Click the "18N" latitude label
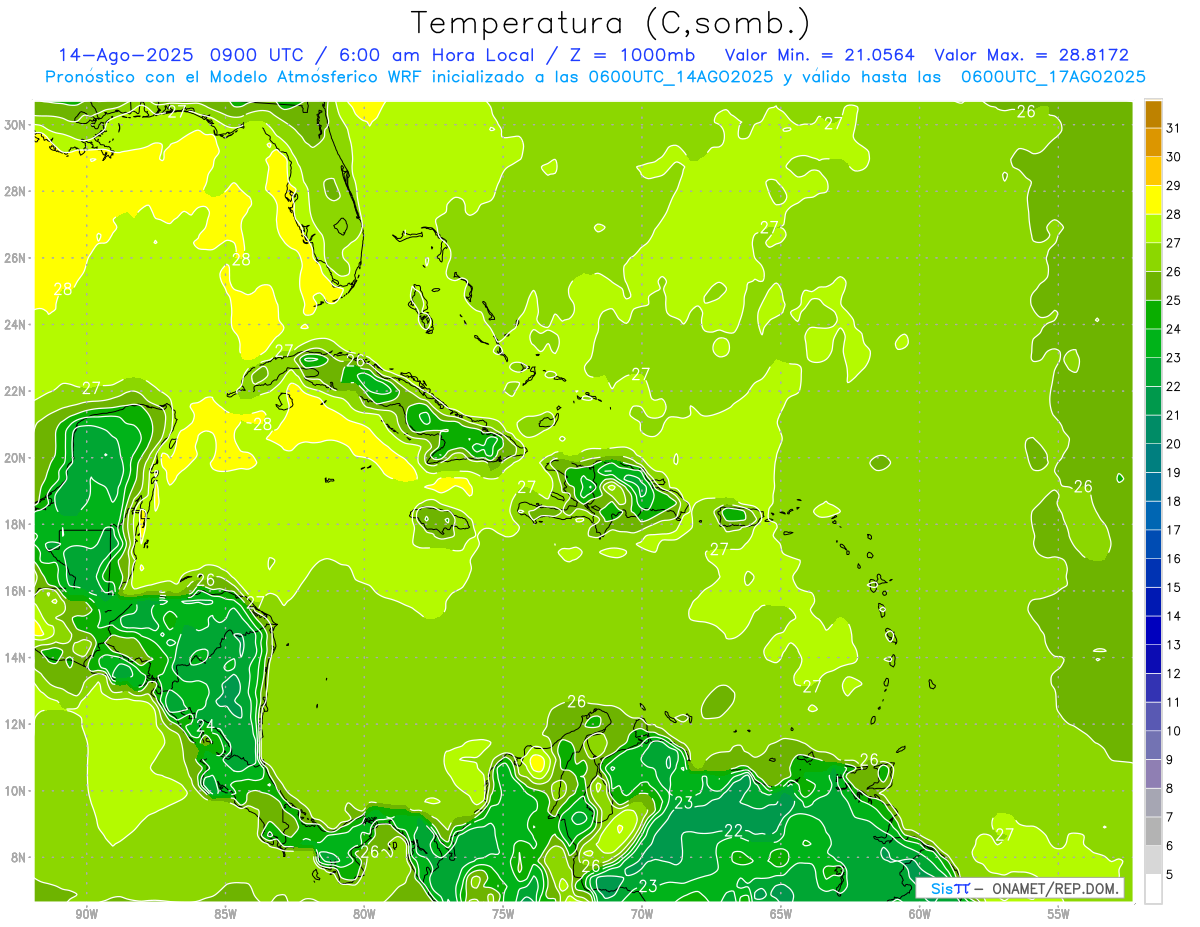This screenshot has height=927, width=1200. point(17,524)
